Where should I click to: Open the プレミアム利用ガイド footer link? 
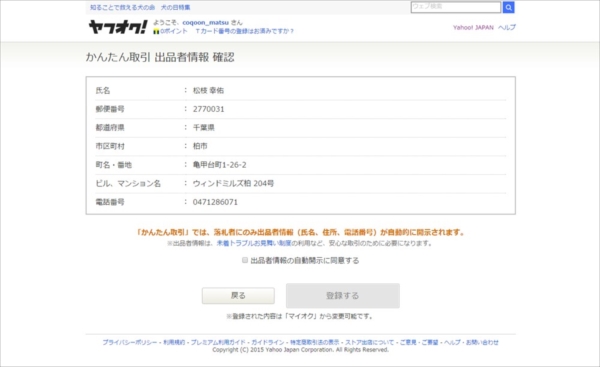[218, 342]
